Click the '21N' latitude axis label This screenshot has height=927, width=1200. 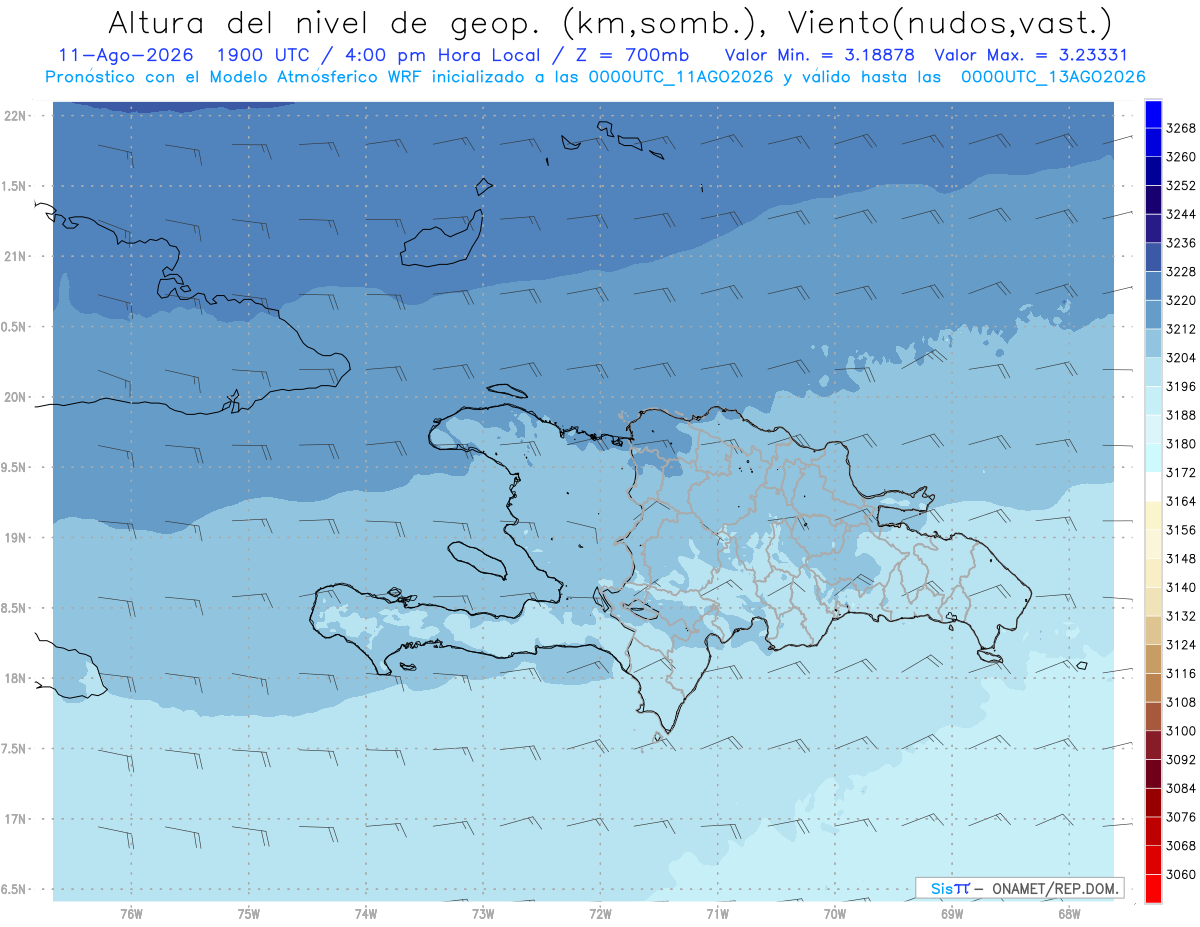tap(16, 257)
